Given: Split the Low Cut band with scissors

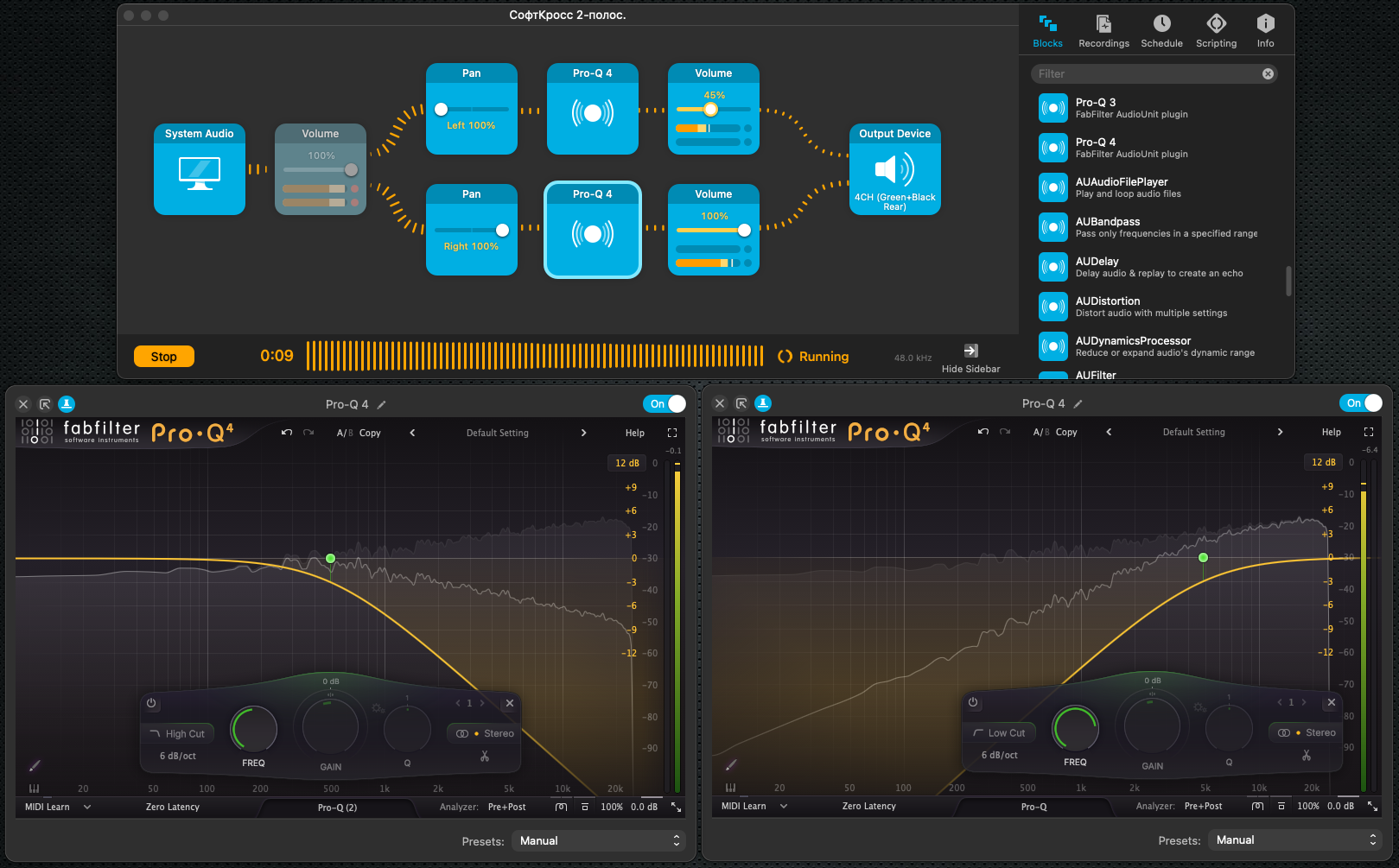Looking at the screenshot, I should (x=1307, y=755).
